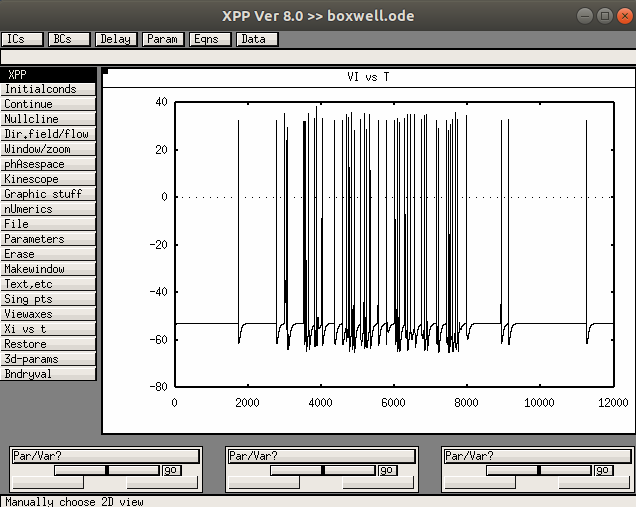Open Viewaxes menu entry
Screen dimensions: 636x507
48,314
